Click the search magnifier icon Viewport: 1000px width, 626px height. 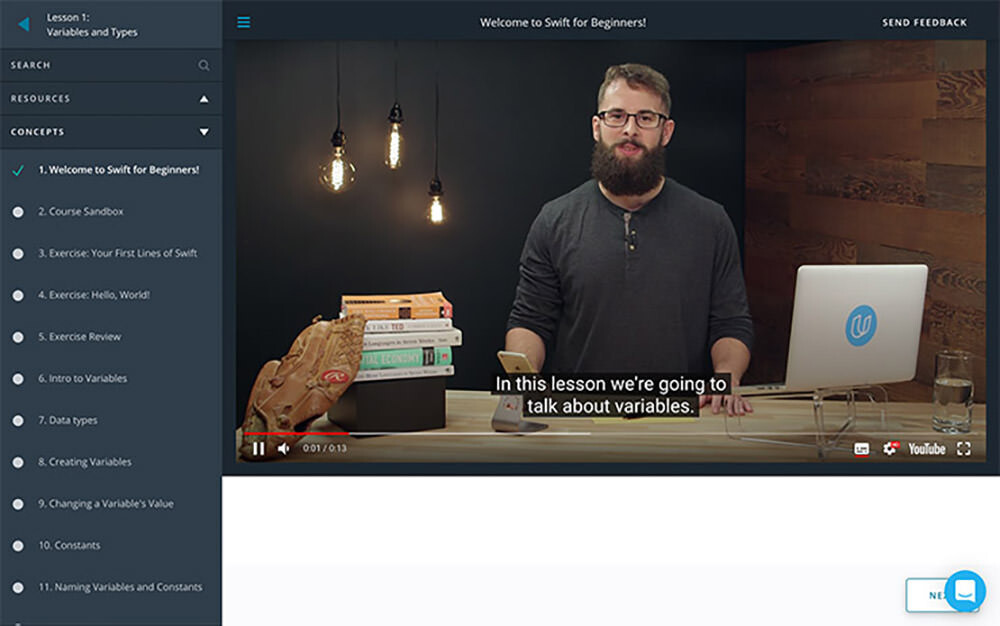204,65
